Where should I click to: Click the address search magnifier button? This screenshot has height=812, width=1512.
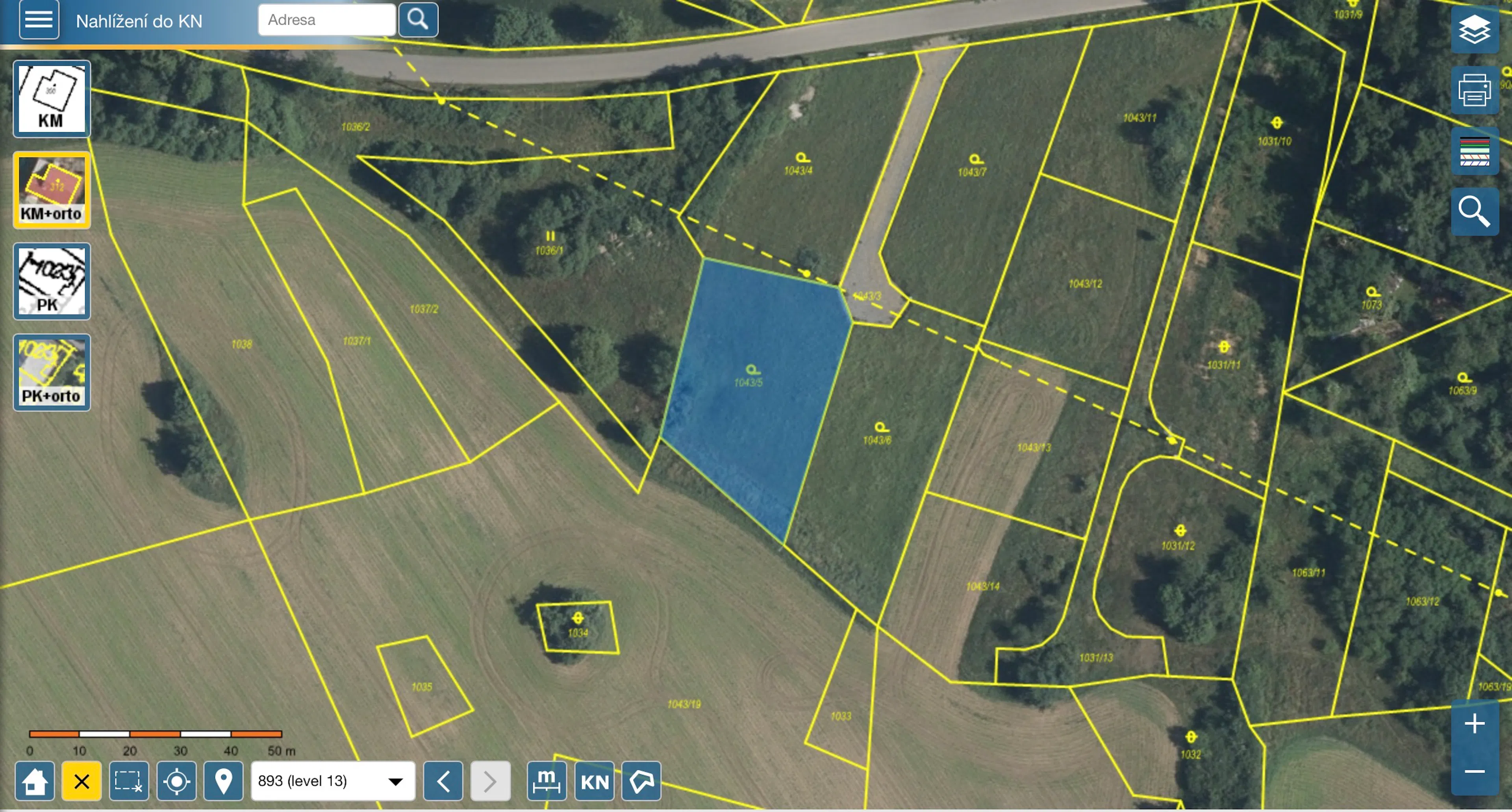pos(418,20)
